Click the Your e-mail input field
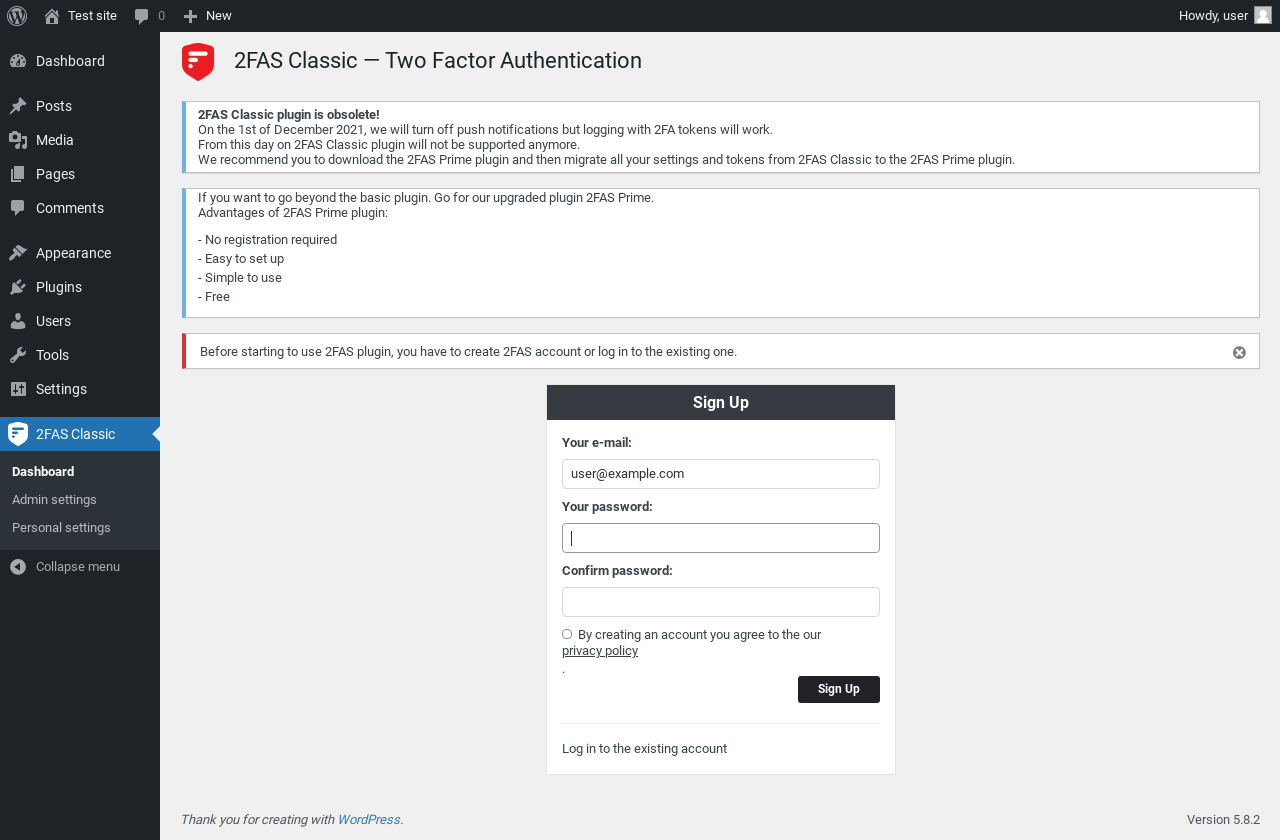This screenshot has width=1280, height=840. pos(721,474)
